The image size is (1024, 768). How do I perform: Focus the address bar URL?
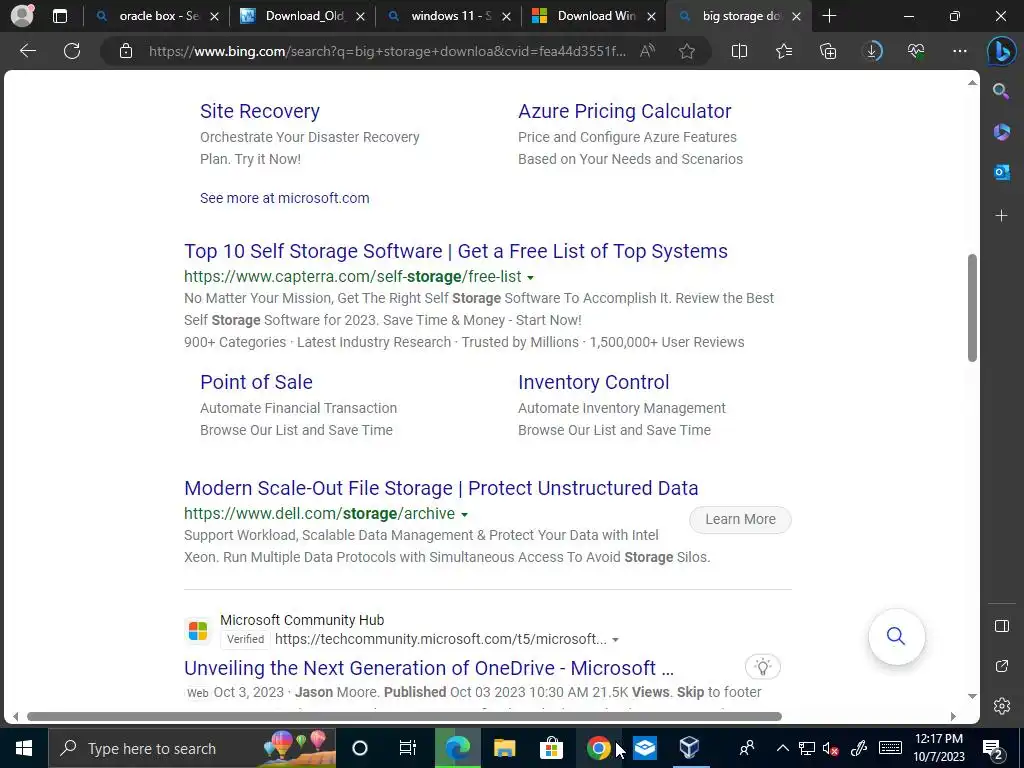(387, 51)
